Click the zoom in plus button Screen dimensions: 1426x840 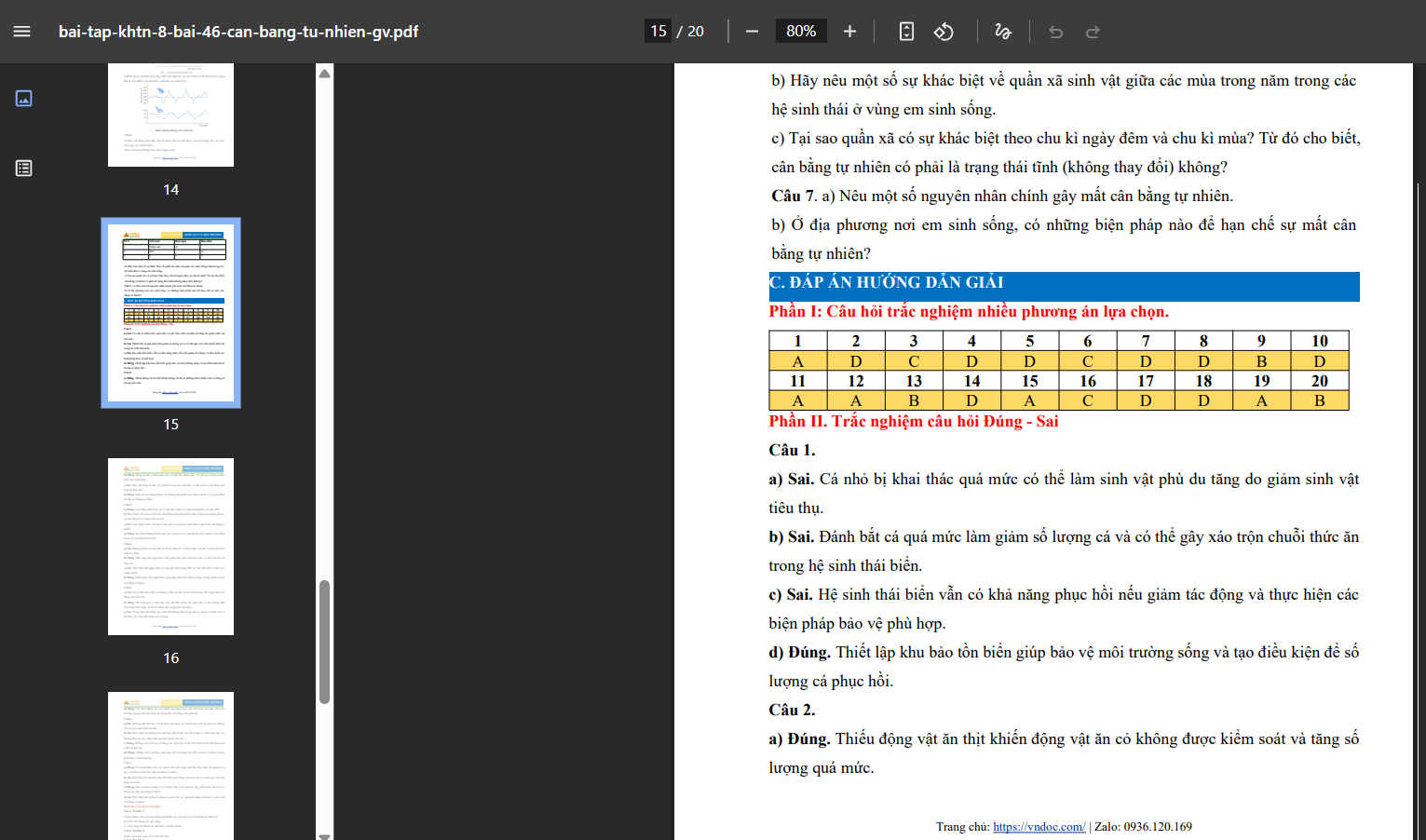(849, 32)
